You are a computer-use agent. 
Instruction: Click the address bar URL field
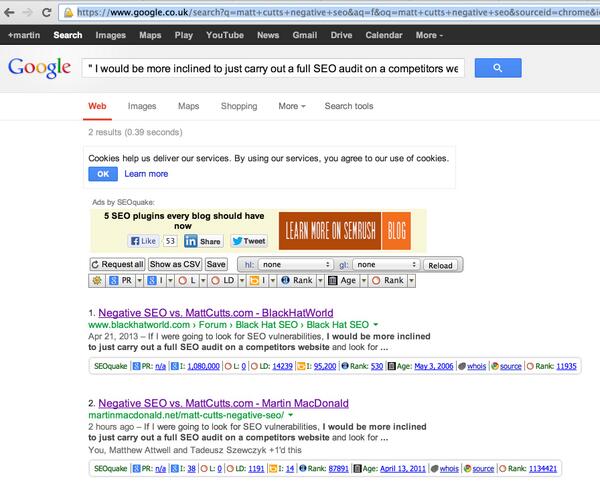click(x=329, y=13)
